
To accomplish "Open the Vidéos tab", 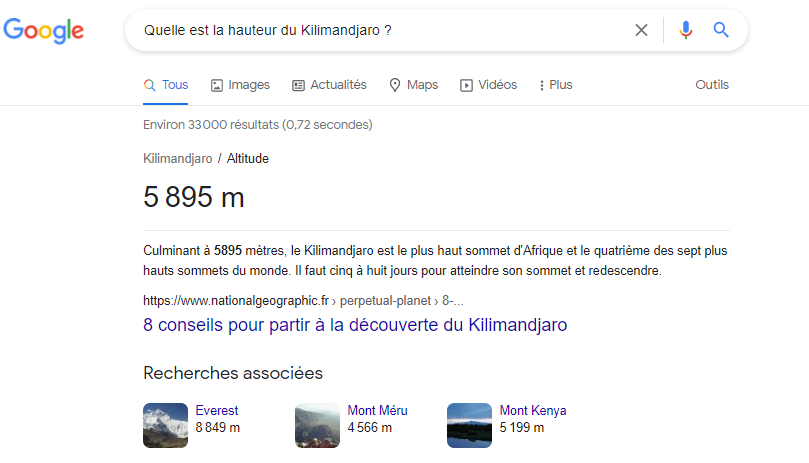I will click(x=488, y=85).
